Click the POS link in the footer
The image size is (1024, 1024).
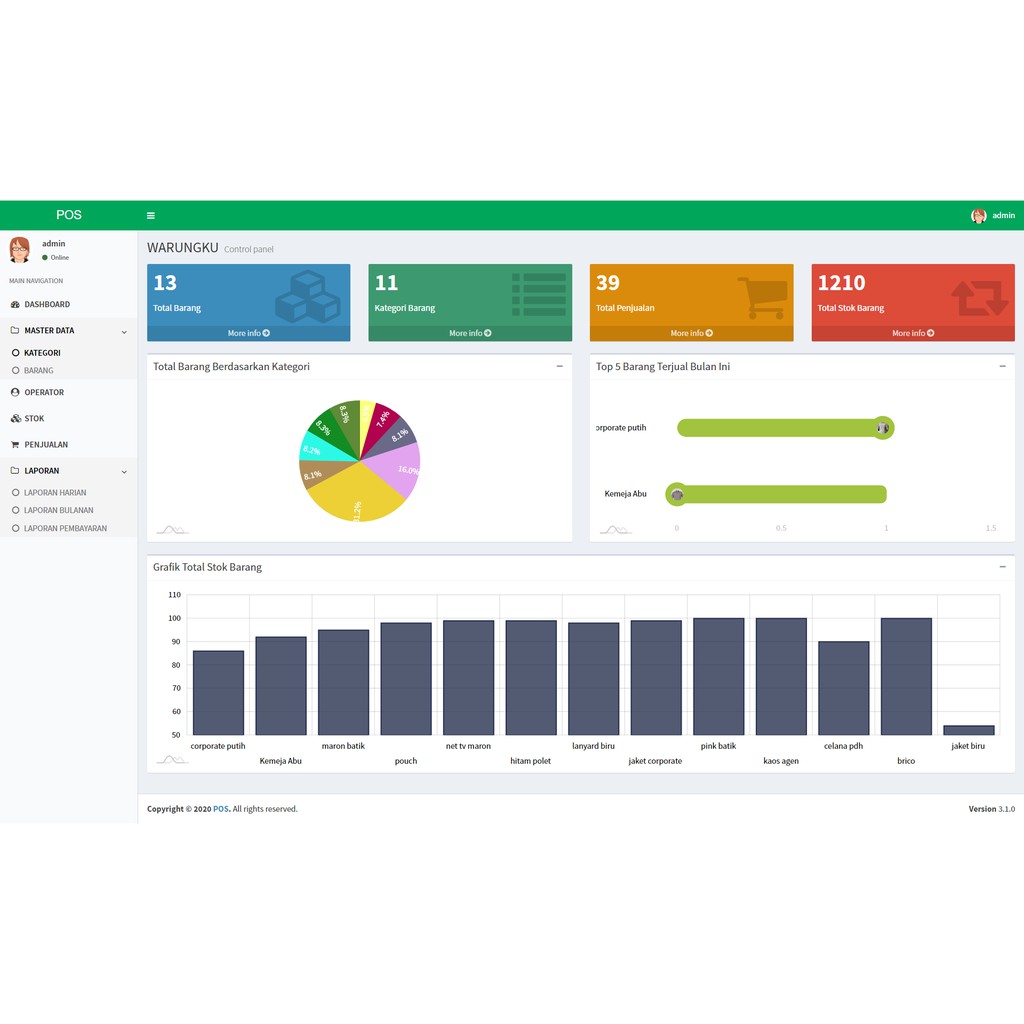[221, 808]
